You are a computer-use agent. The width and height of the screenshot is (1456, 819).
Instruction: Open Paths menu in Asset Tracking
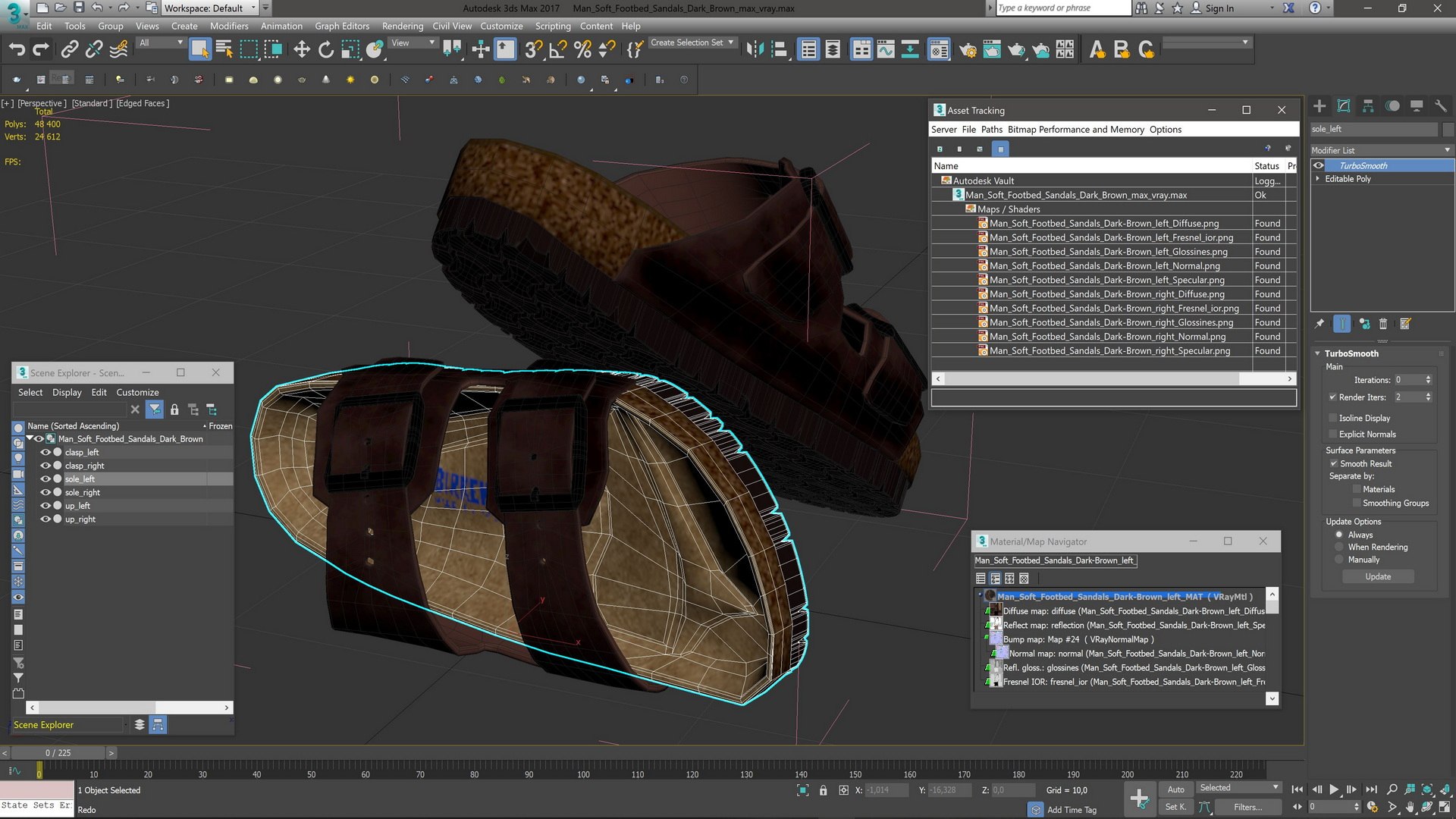pyautogui.click(x=991, y=130)
